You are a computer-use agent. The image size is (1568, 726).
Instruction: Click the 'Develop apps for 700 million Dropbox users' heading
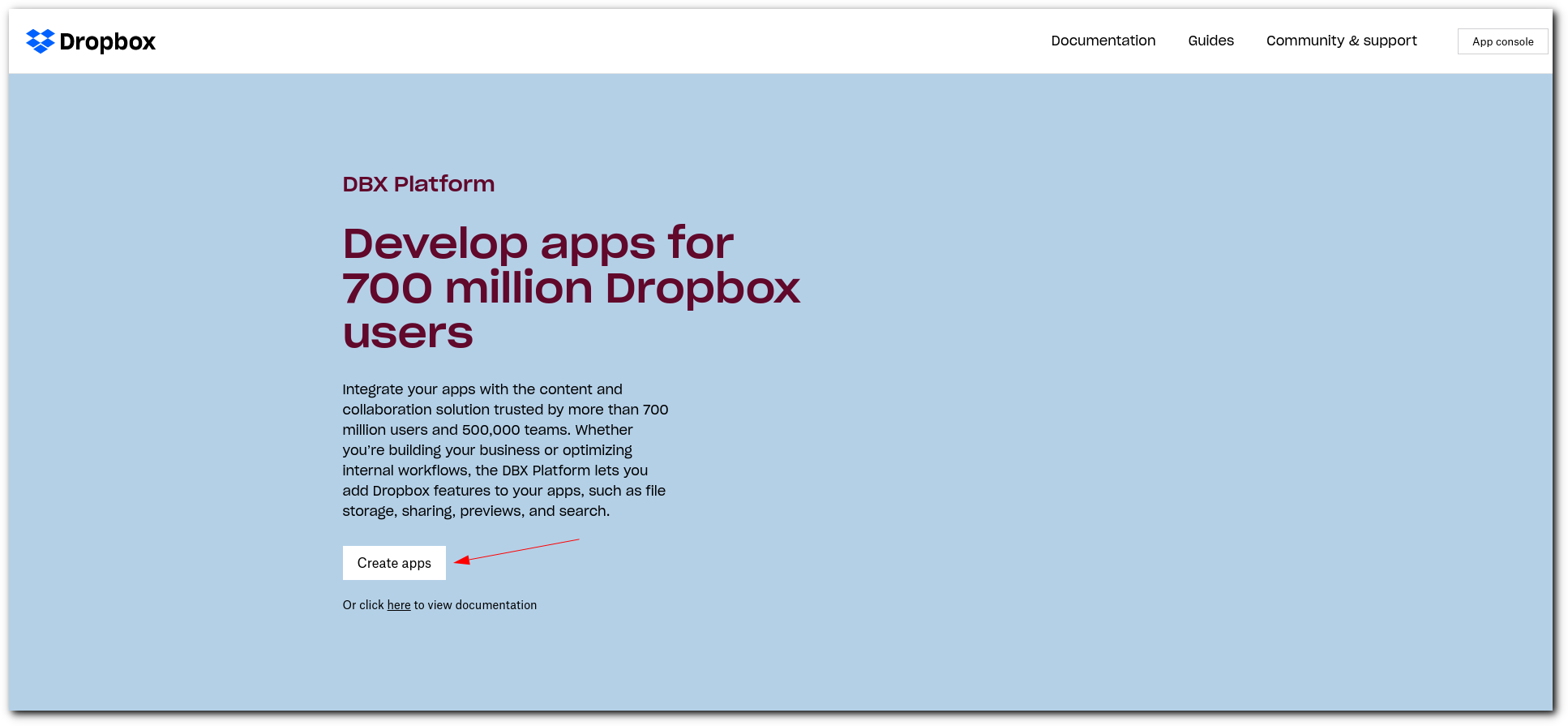[x=571, y=288]
